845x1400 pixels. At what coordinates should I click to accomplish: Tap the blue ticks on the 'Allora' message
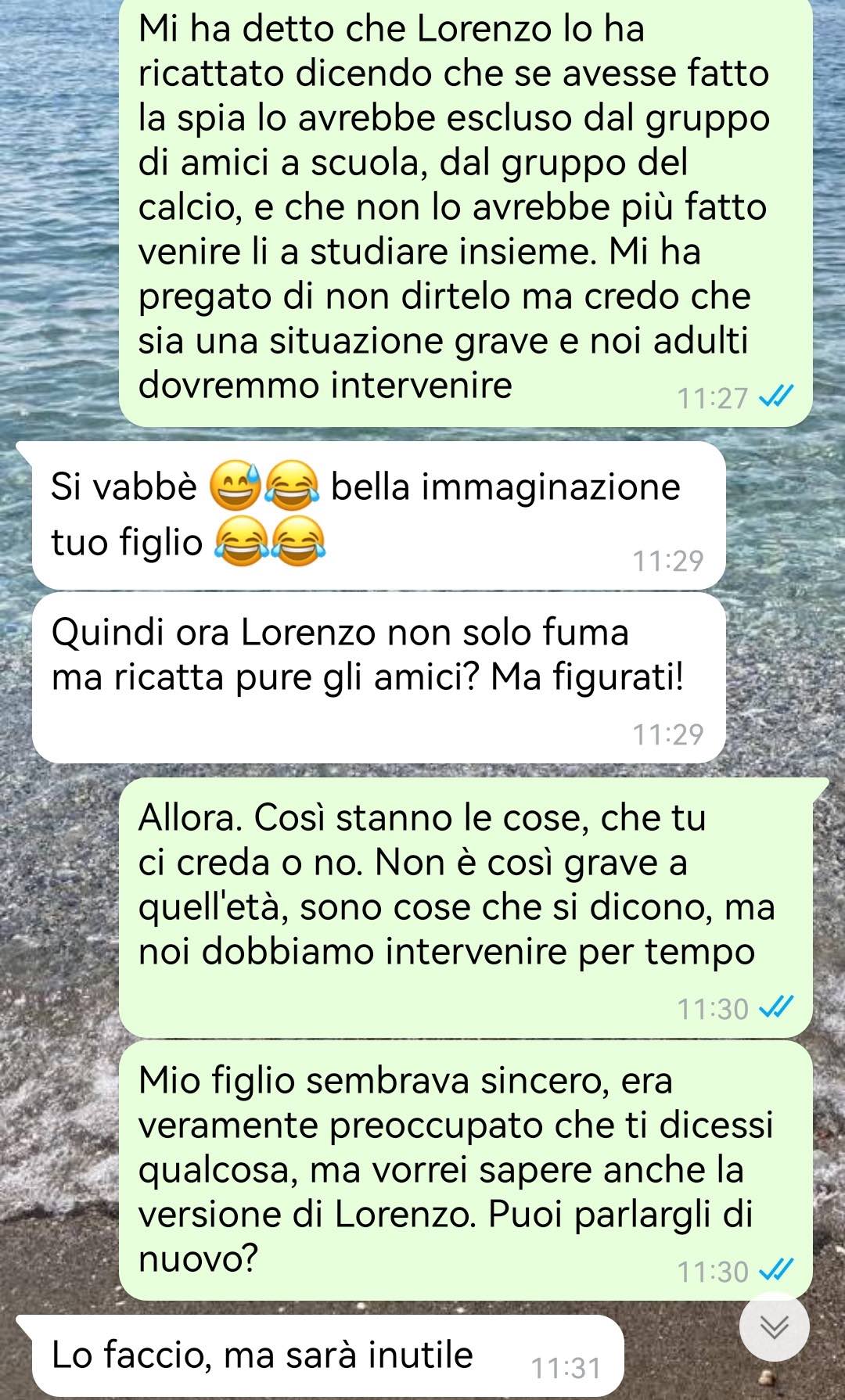pos(778,1007)
